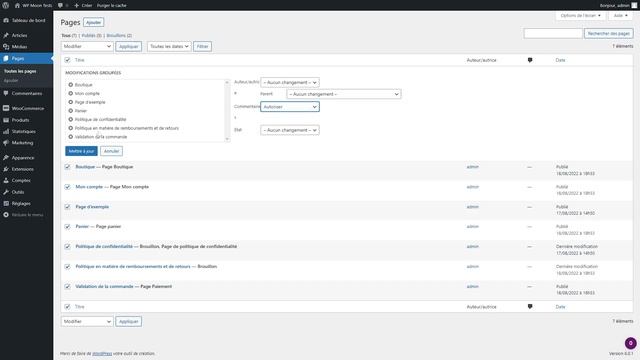Uncheck the Mon compte row checkbox
640x360 pixels.
[67, 187]
